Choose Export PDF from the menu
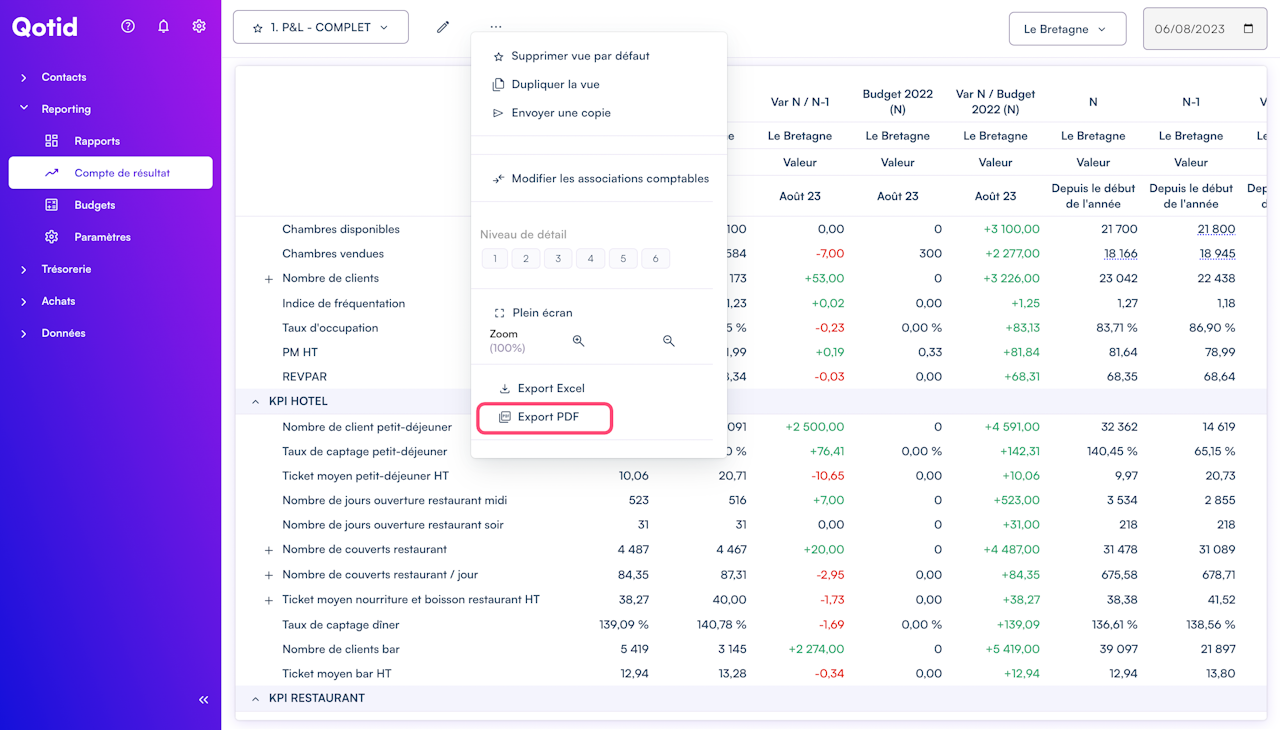This screenshot has width=1280, height=730. click(x=547, y=417)
